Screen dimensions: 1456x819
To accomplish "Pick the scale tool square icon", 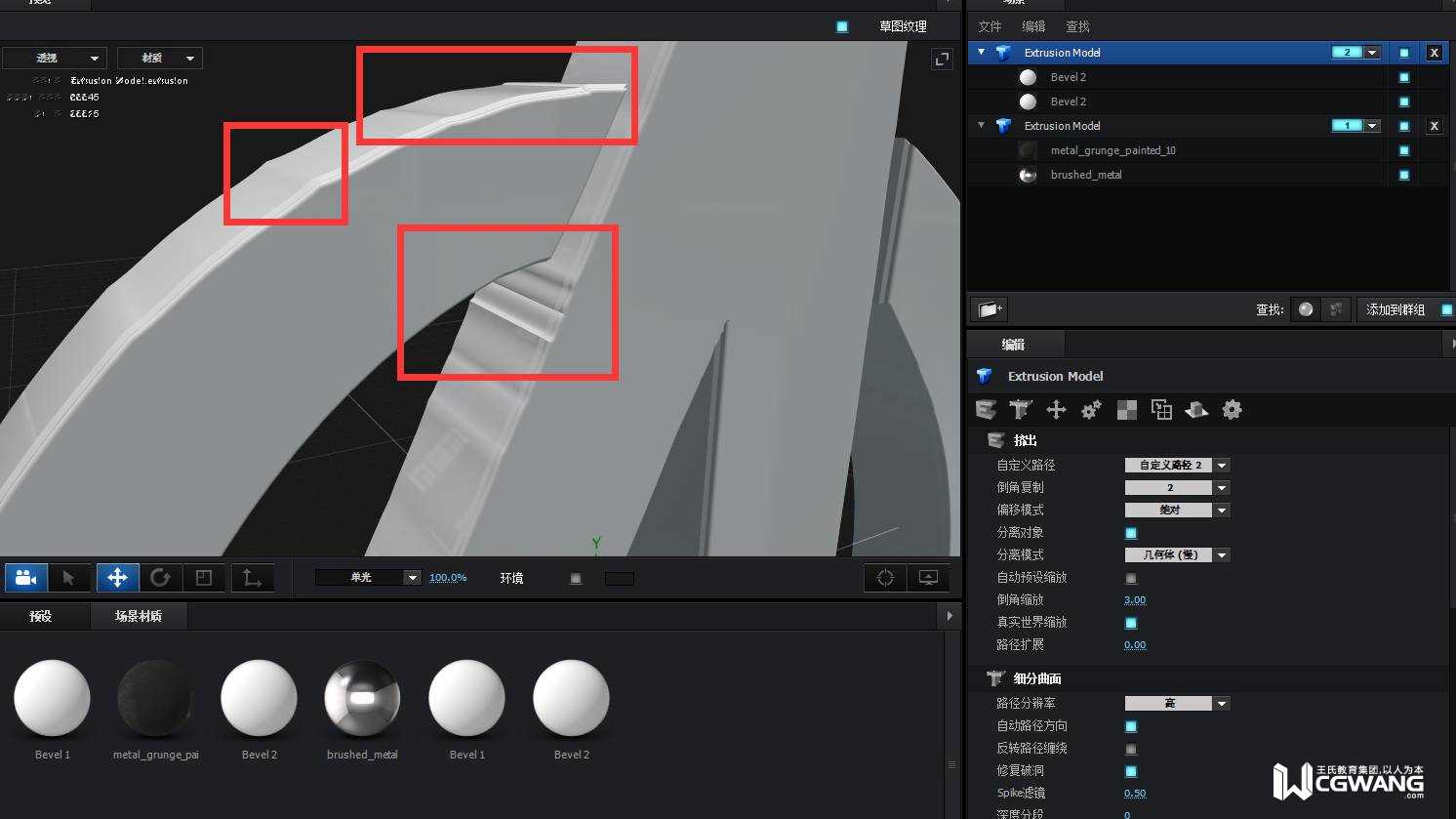I will (204, 578).
